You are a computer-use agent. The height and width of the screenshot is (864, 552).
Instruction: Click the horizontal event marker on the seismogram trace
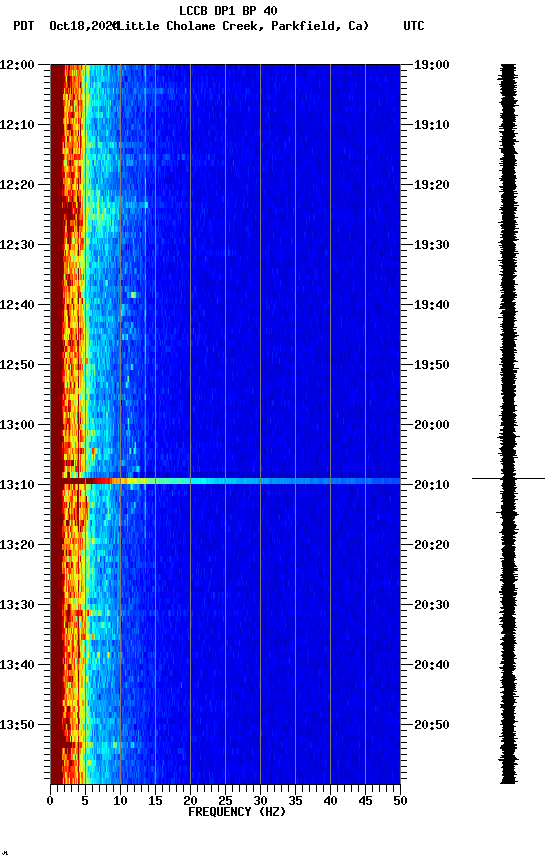508,479
